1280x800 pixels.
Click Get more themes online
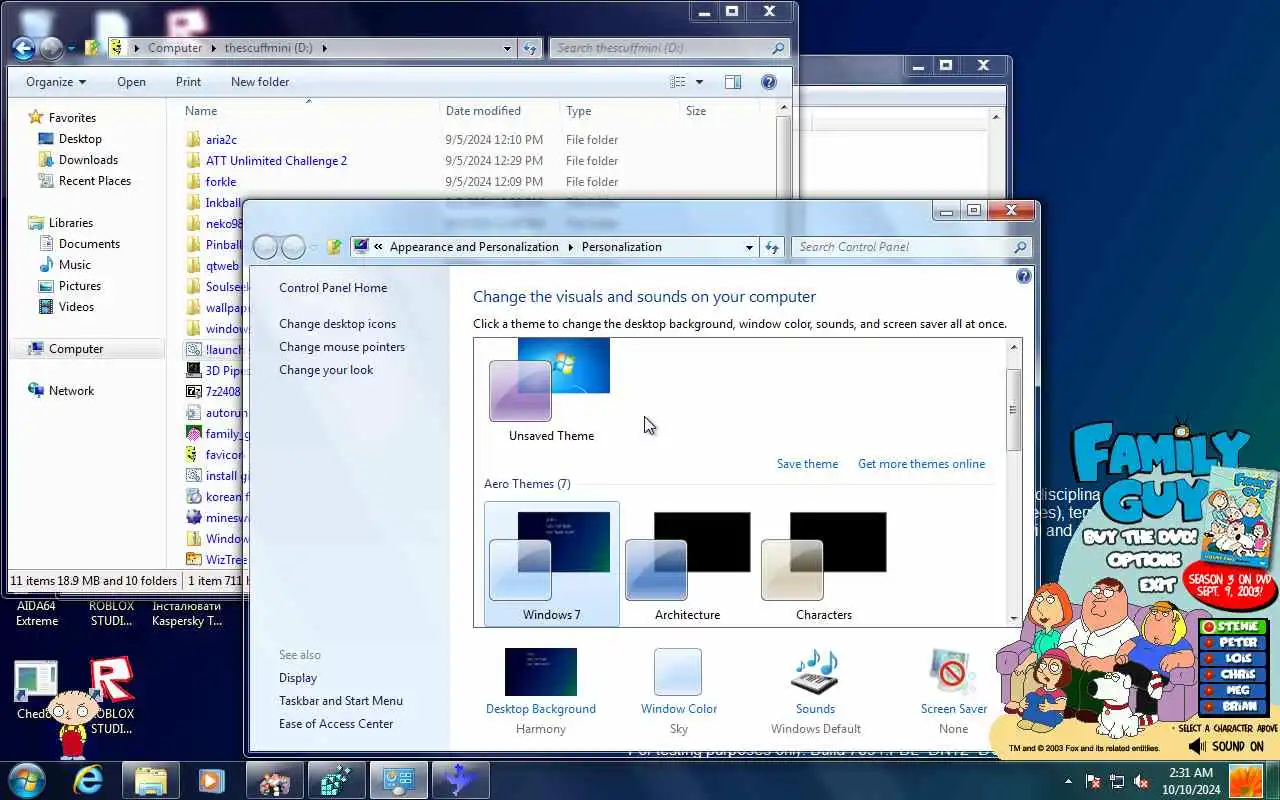921,464
